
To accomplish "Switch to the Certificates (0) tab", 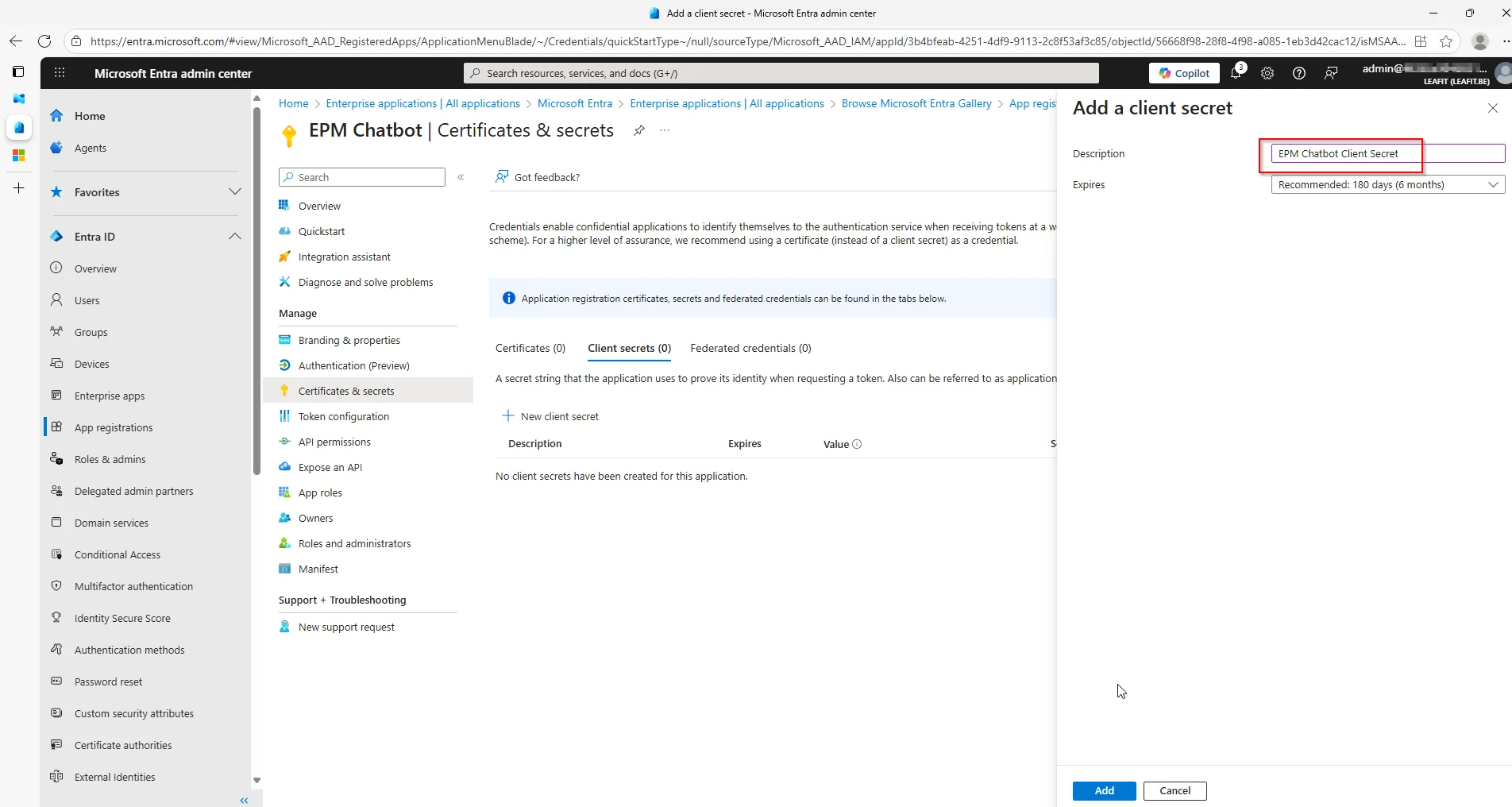I will click(x=530, y=348).
